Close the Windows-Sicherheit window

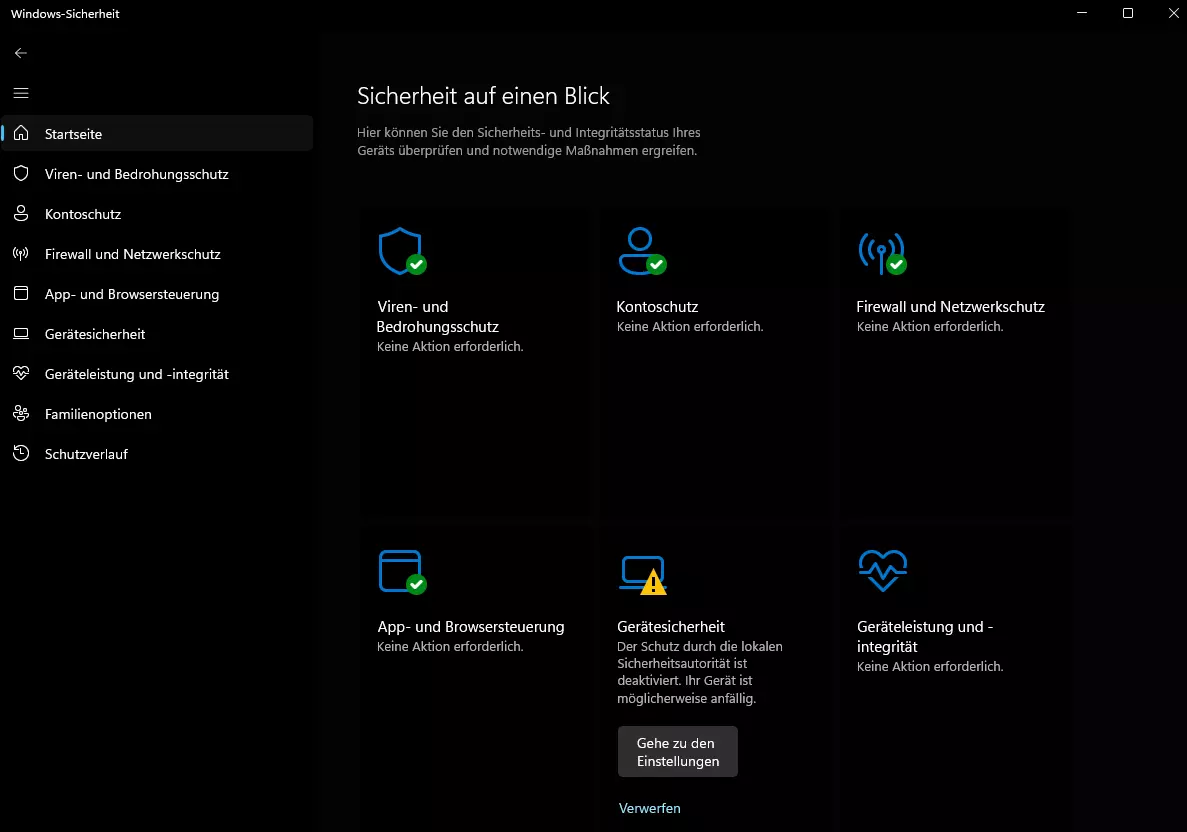click(1173, 13)
